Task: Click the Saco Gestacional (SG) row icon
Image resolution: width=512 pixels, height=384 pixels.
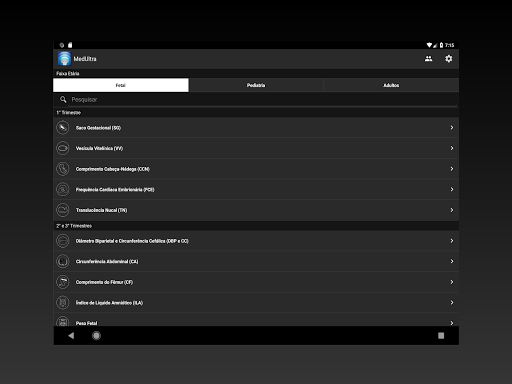Action: point(63,128)
